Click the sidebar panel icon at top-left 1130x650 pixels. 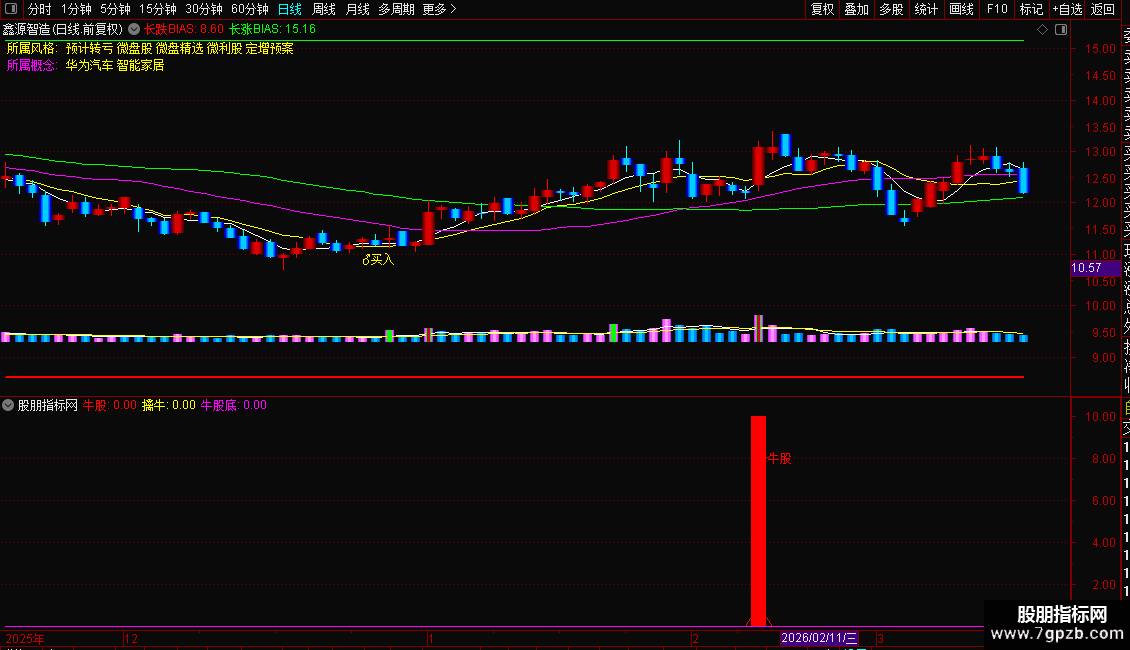coord(11,9)
